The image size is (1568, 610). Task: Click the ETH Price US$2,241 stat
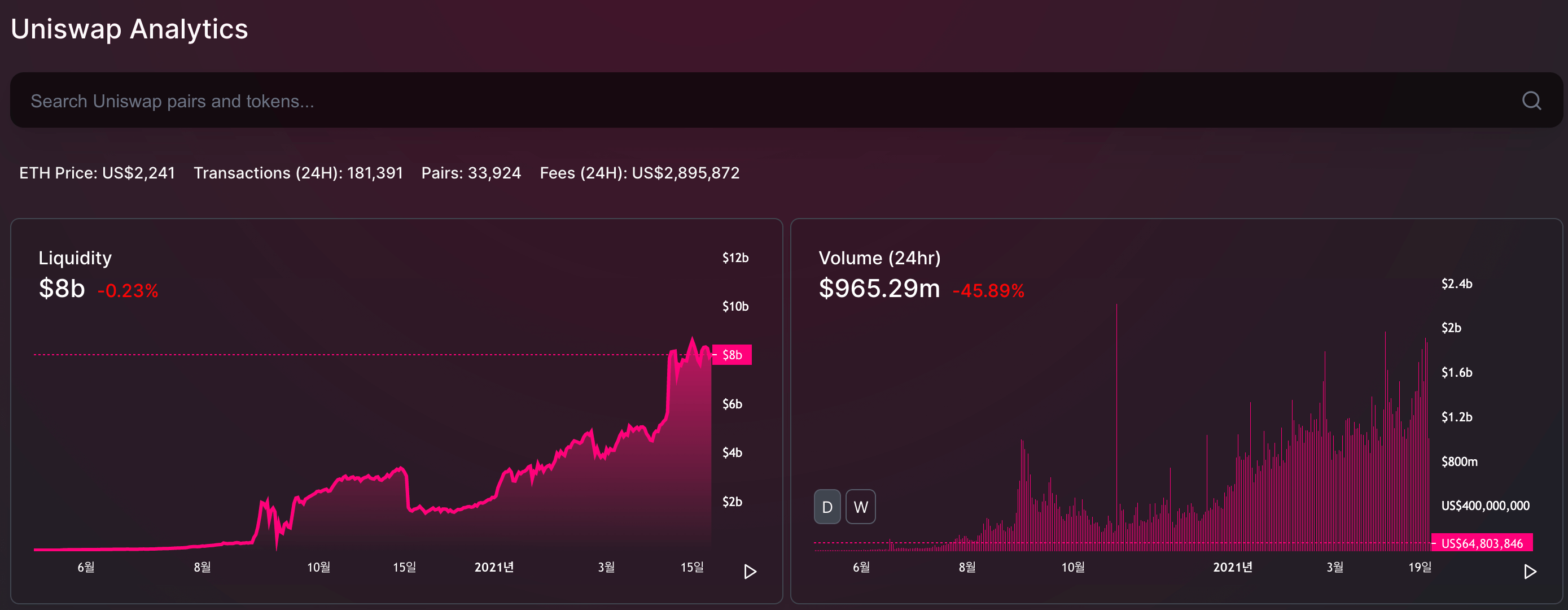(x=97, y=173)
